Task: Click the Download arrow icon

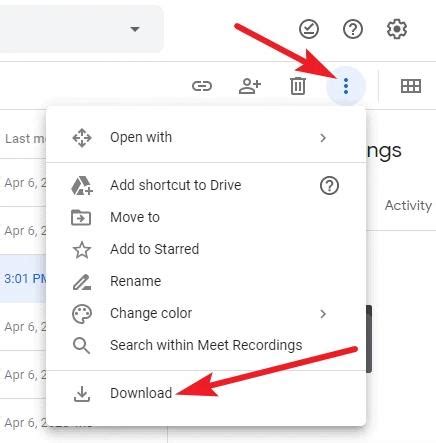Action: click(x=82, y=394)
